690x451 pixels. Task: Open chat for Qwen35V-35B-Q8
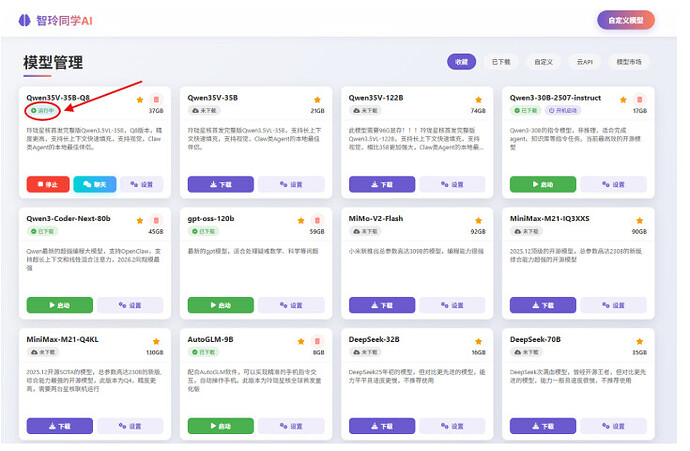95,184
